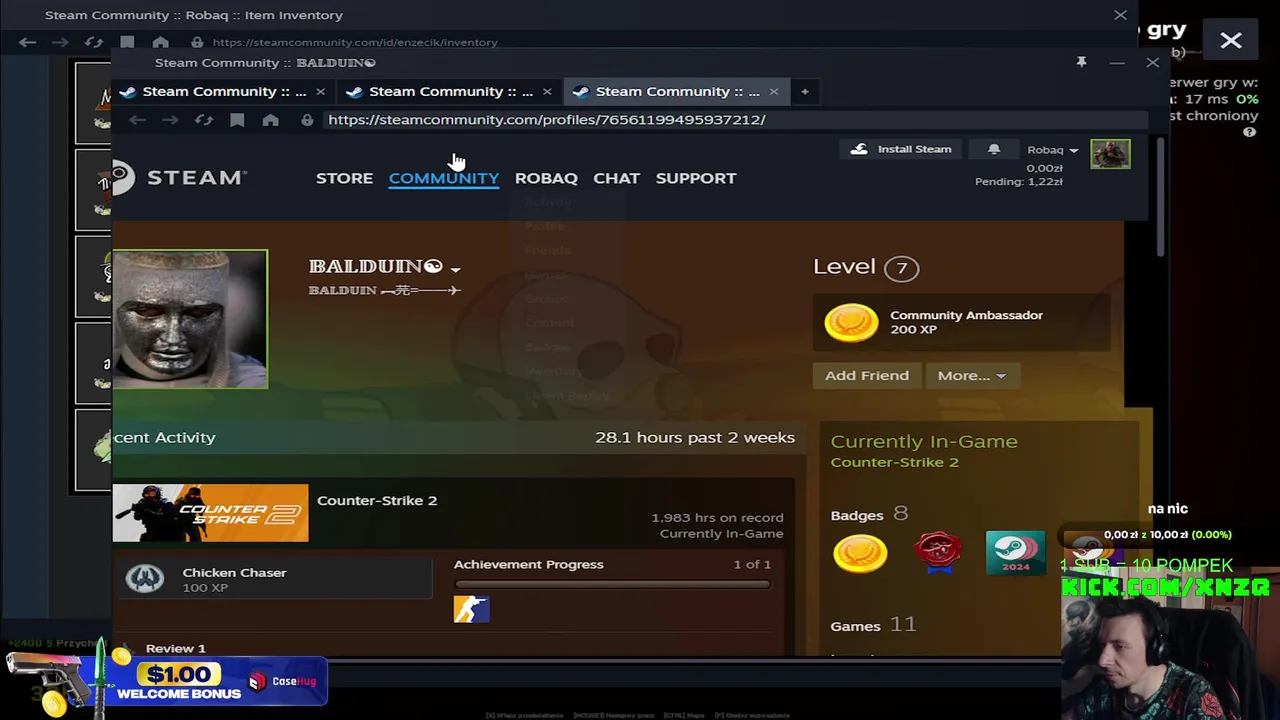Open the ROBAQ menu
Screen dimensions: 1280x720
(x=546, y=178)
